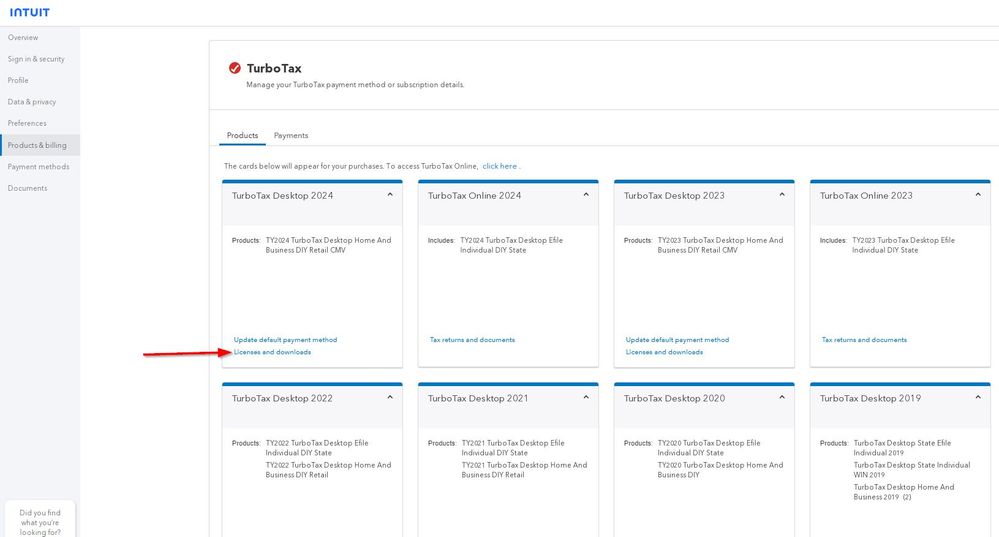Click the Intuit logo

click(29, 12)
